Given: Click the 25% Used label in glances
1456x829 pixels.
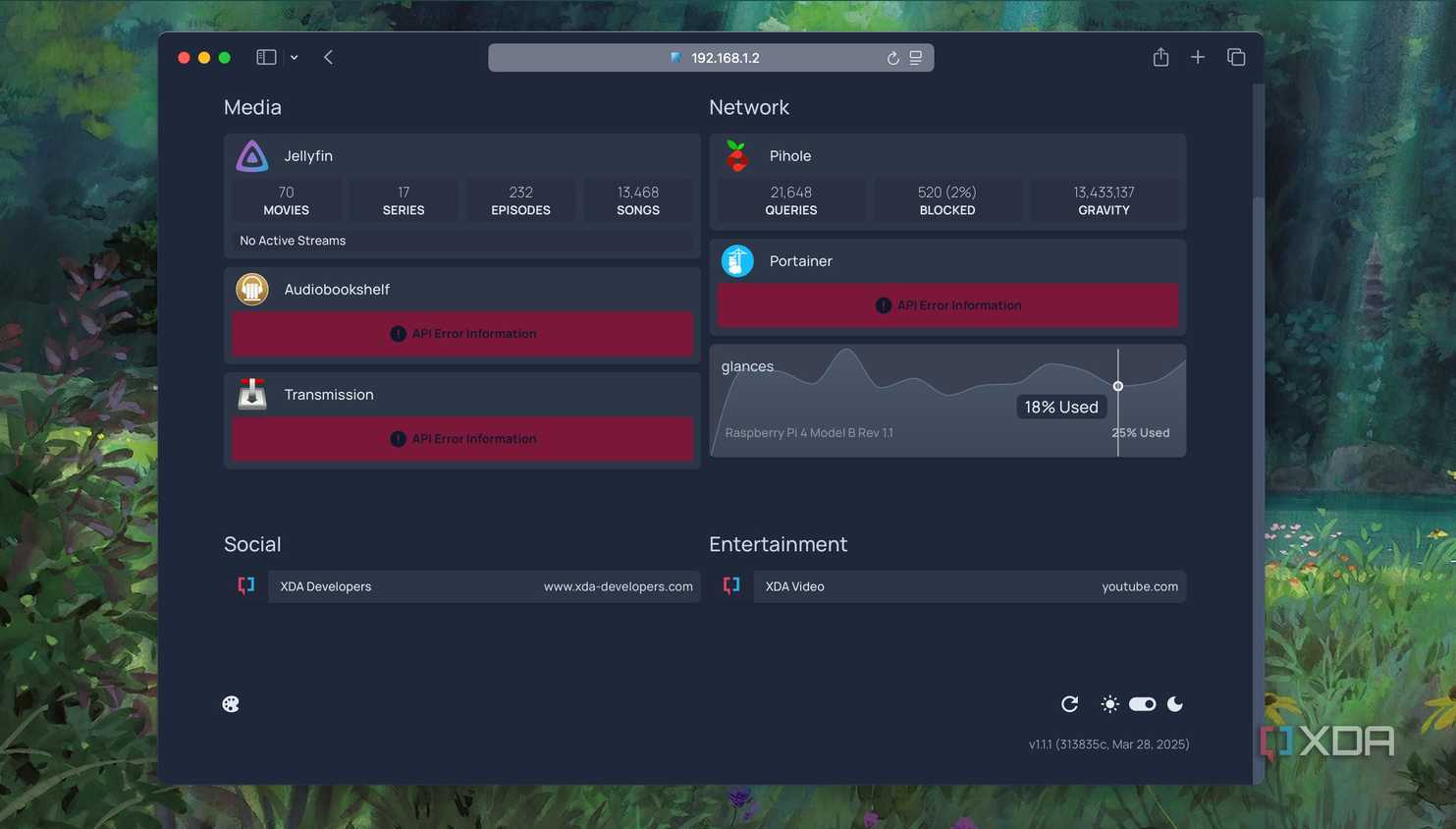Looking at the screenshot, I should tap(1141, 433).
